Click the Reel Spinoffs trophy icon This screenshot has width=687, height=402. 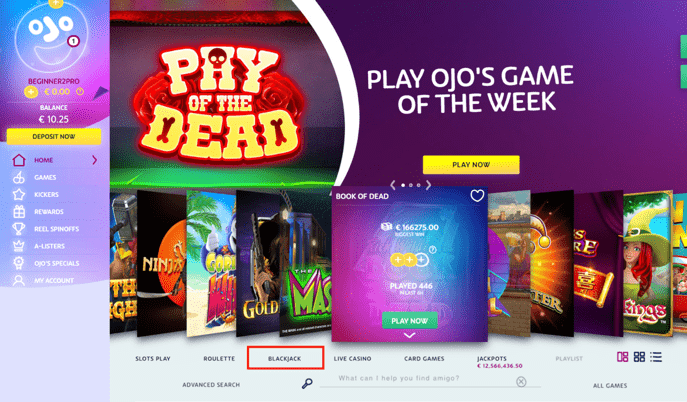pyautogui.click(x=19, y=229)
